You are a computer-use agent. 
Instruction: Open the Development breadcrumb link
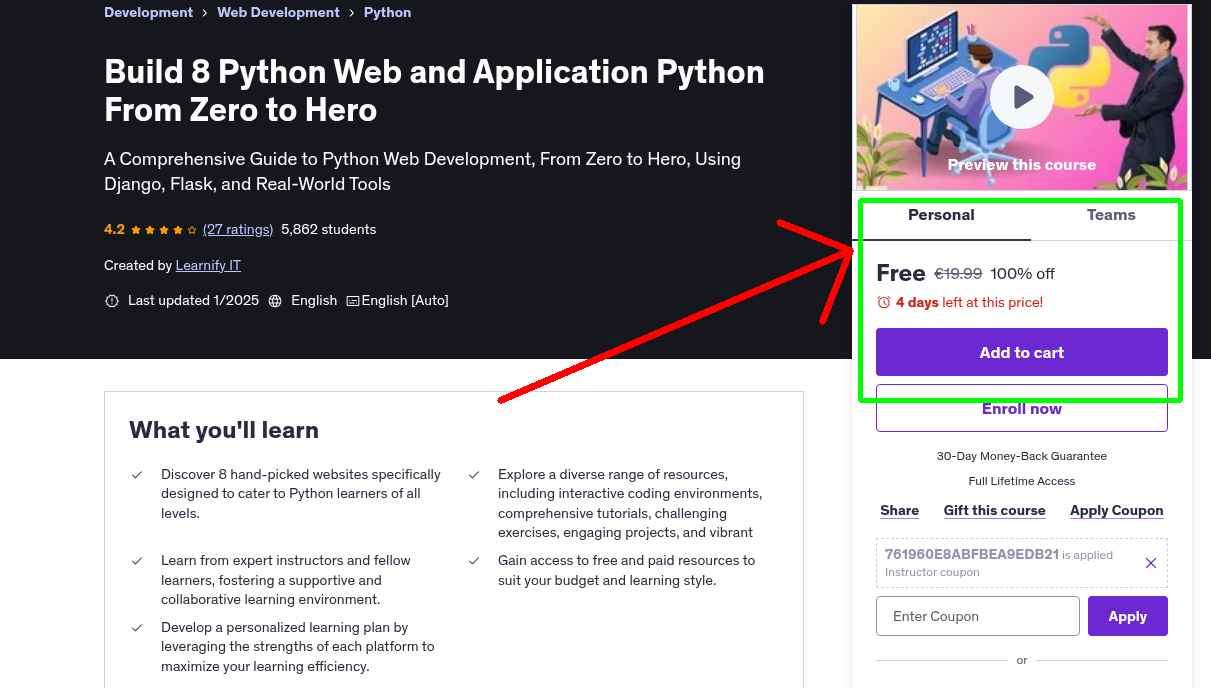(148, 13)
